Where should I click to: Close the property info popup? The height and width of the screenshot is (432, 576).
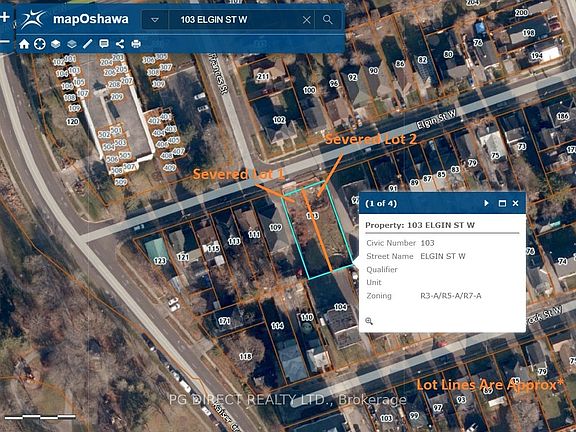click(x=515, y=203)
